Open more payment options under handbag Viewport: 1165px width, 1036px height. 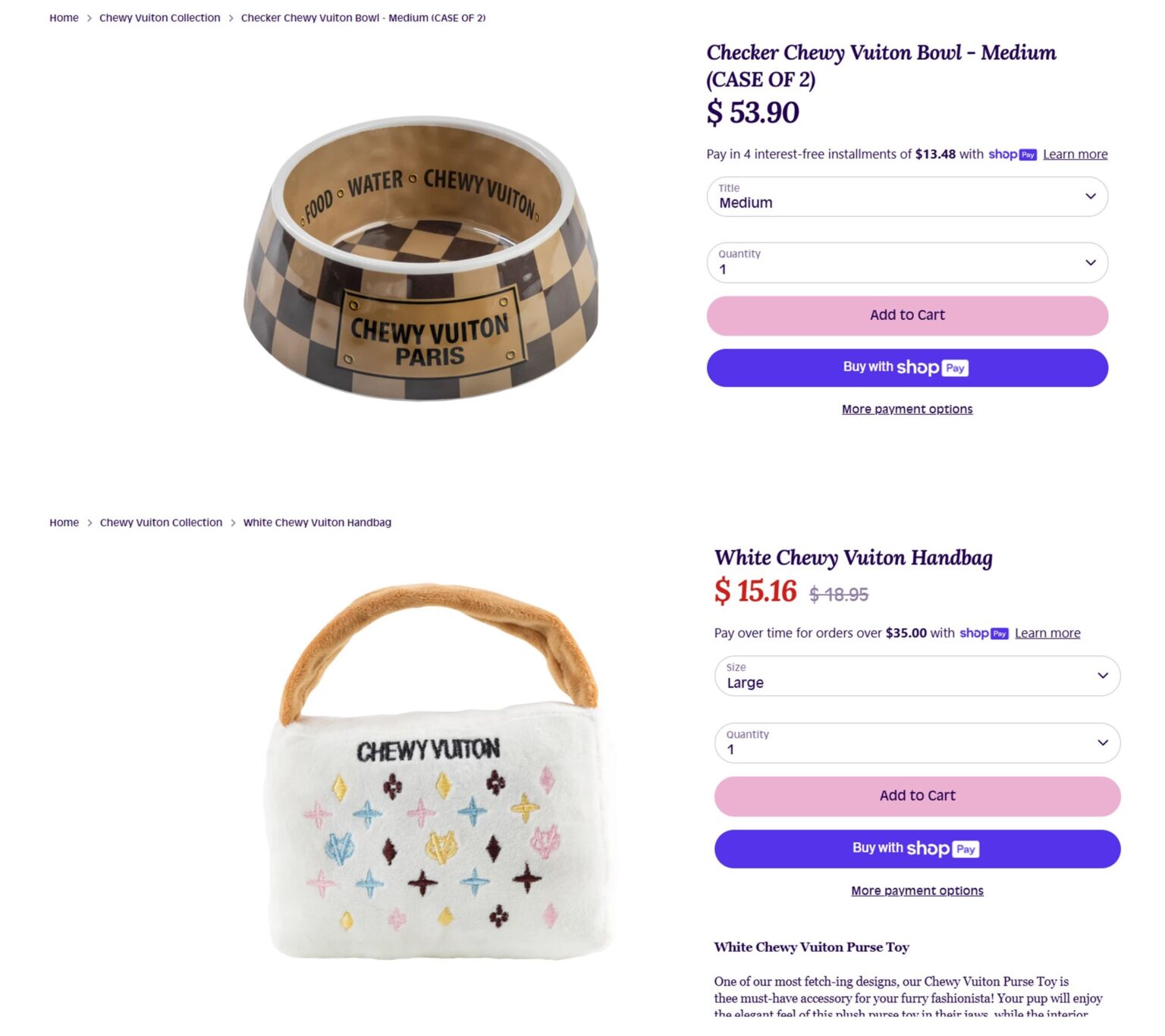click(917, 890)
